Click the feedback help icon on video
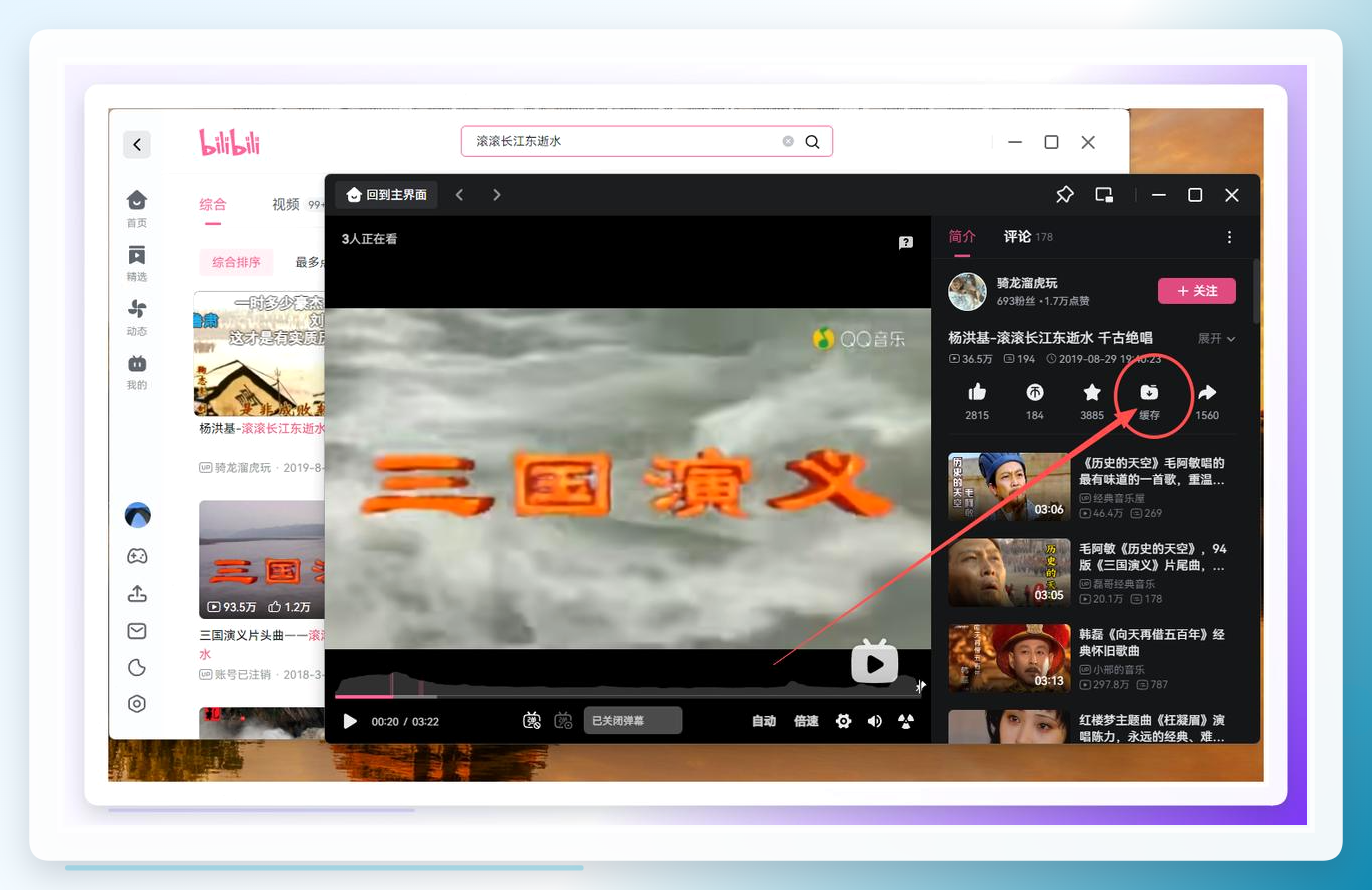Screen dimensions: 1372x890 (906, 242)
